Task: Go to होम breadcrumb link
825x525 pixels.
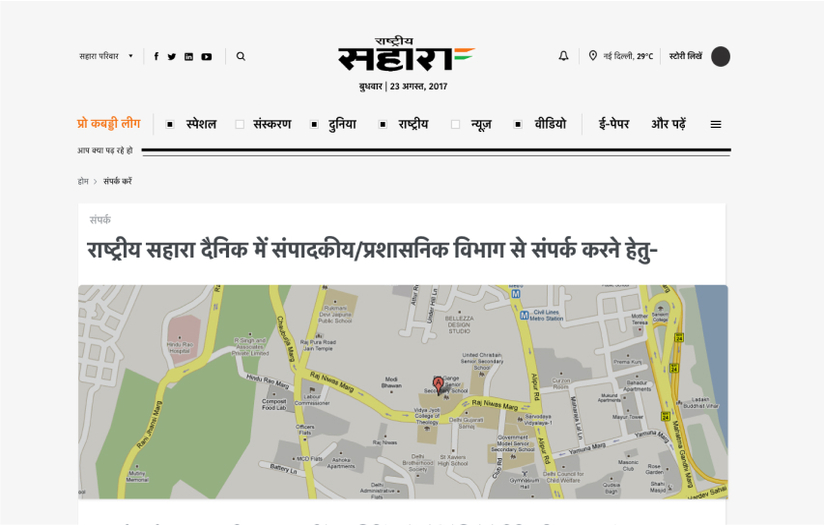Action: point(83,181)
